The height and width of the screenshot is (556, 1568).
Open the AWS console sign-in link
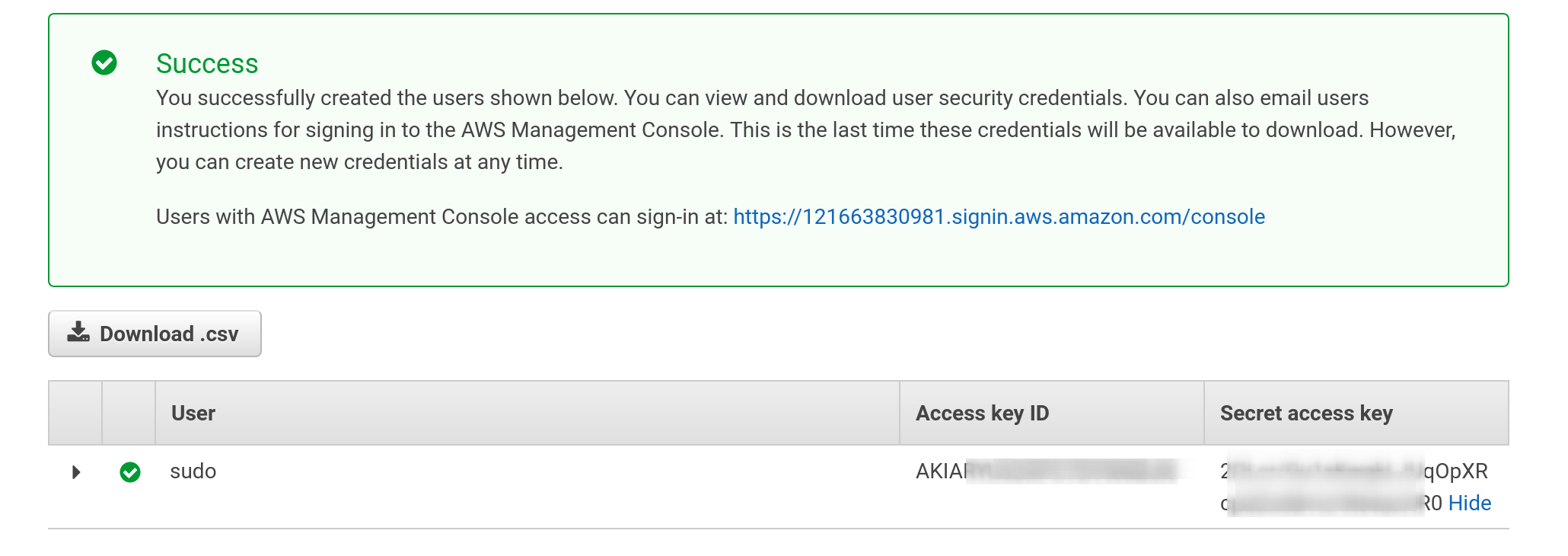click(x=999, y=217)
